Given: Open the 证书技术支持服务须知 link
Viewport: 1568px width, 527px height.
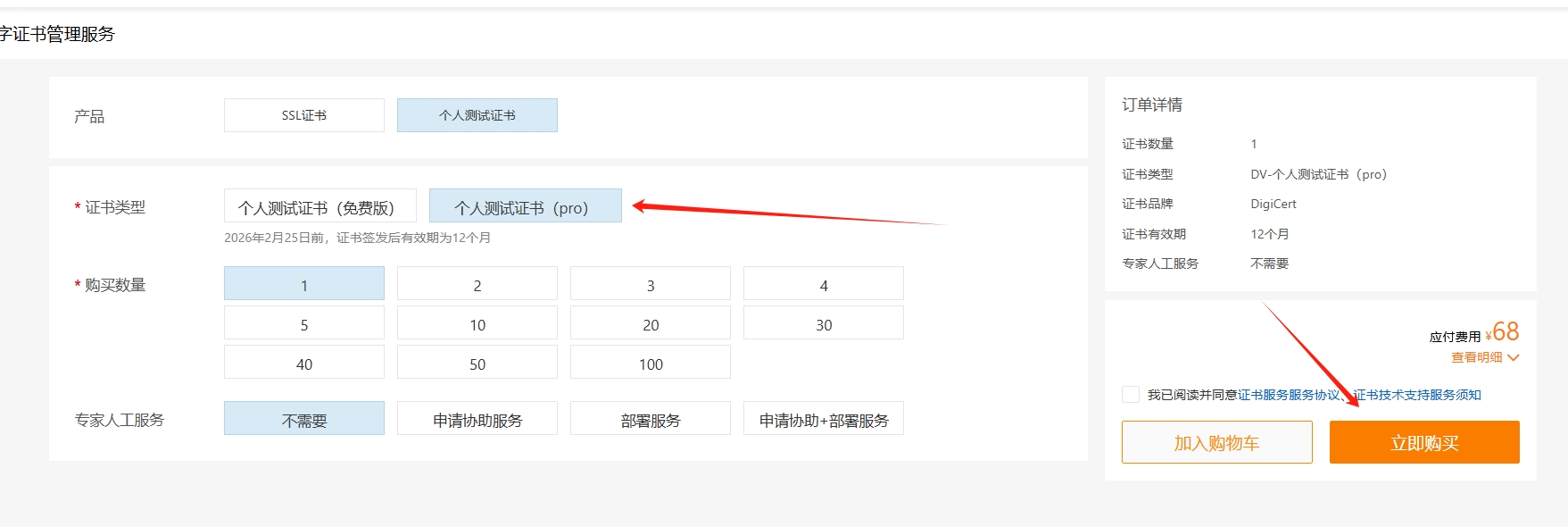Looking at the screenshot, I should click(1417, 395).
